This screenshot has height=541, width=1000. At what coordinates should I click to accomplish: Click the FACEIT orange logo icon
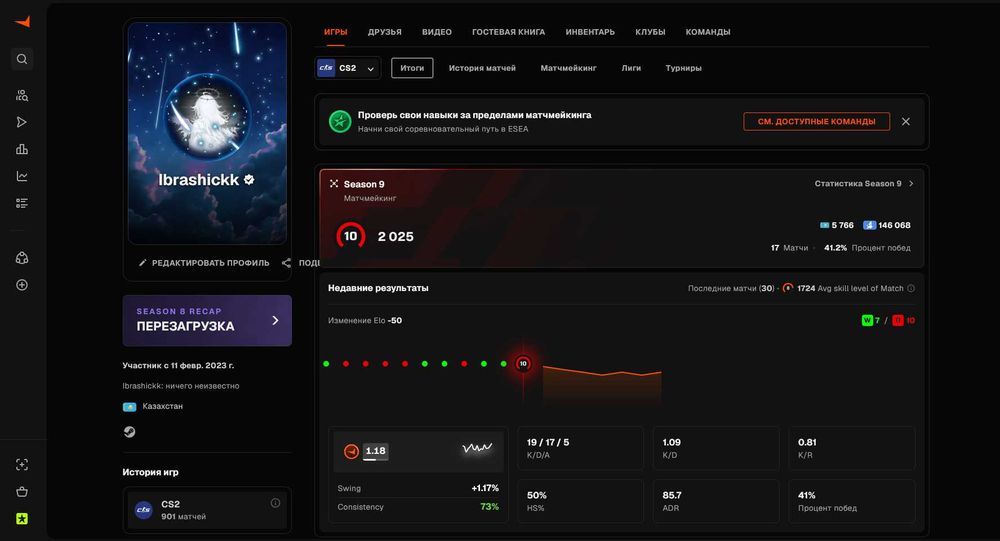22,22
